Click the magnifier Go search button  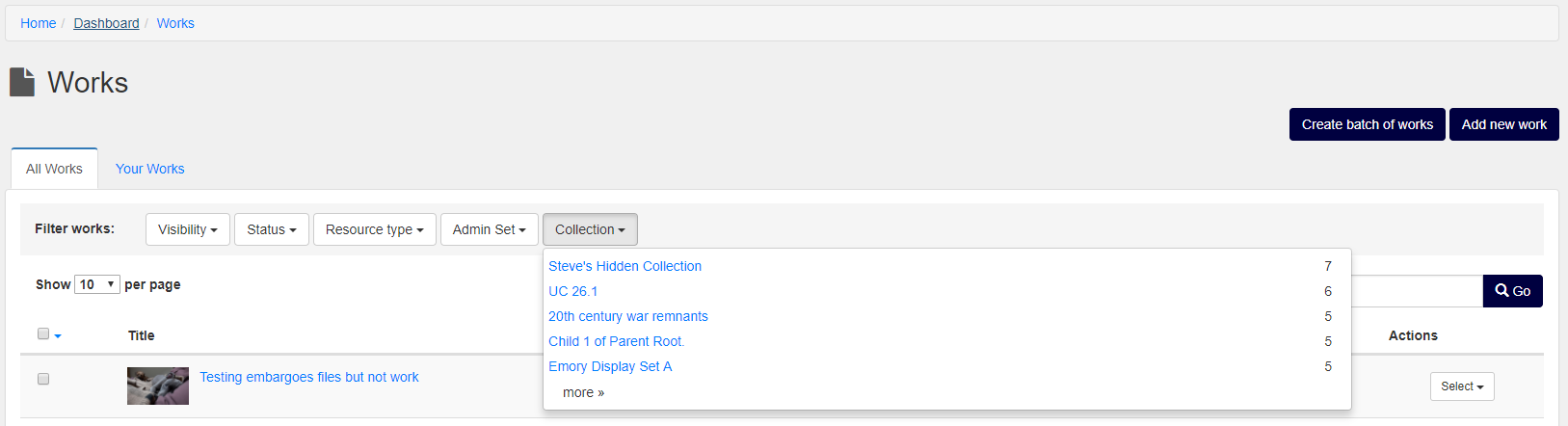click(1512, 291)
